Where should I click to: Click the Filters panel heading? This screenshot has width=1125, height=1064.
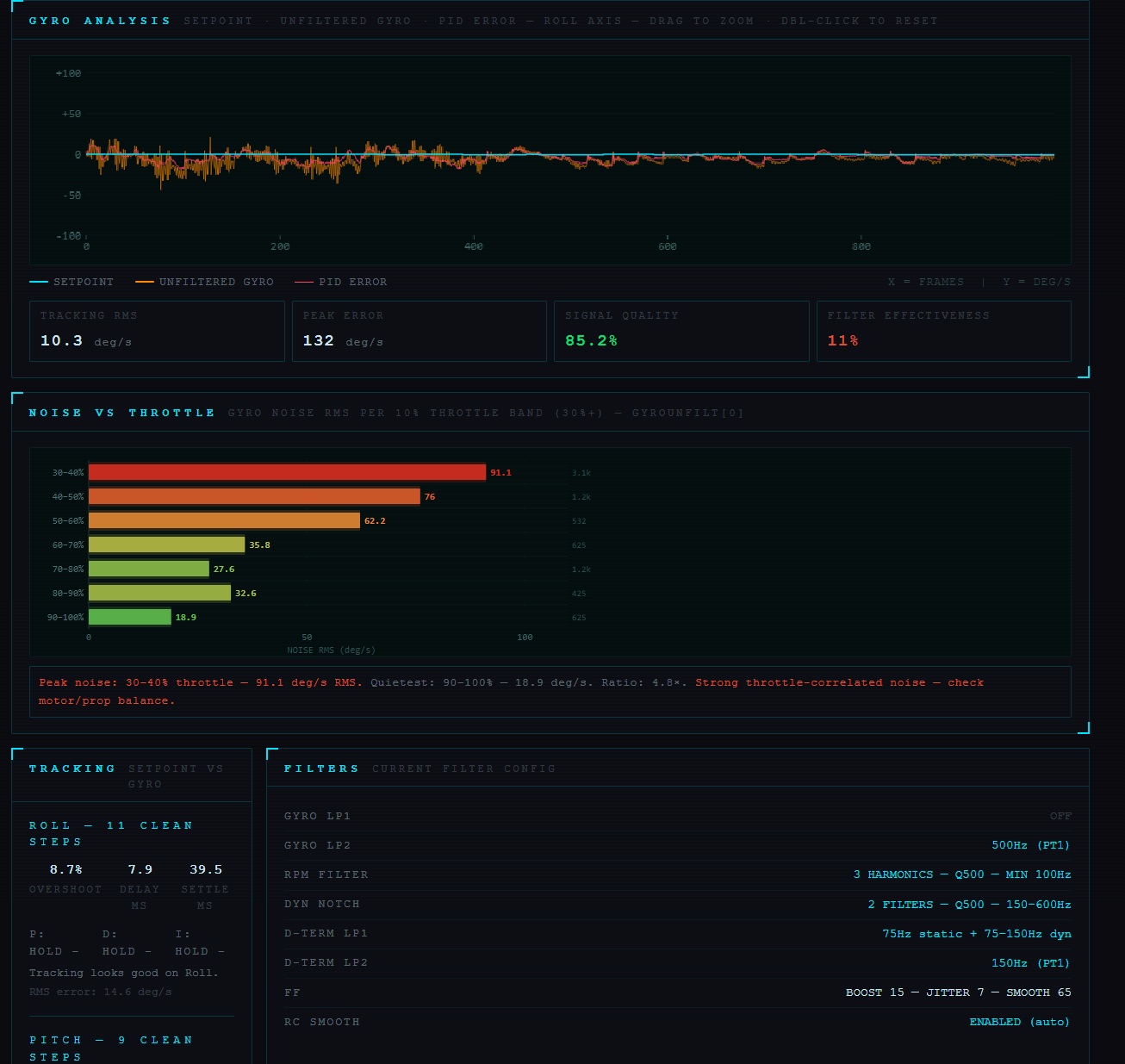click(x=321, y=768)
